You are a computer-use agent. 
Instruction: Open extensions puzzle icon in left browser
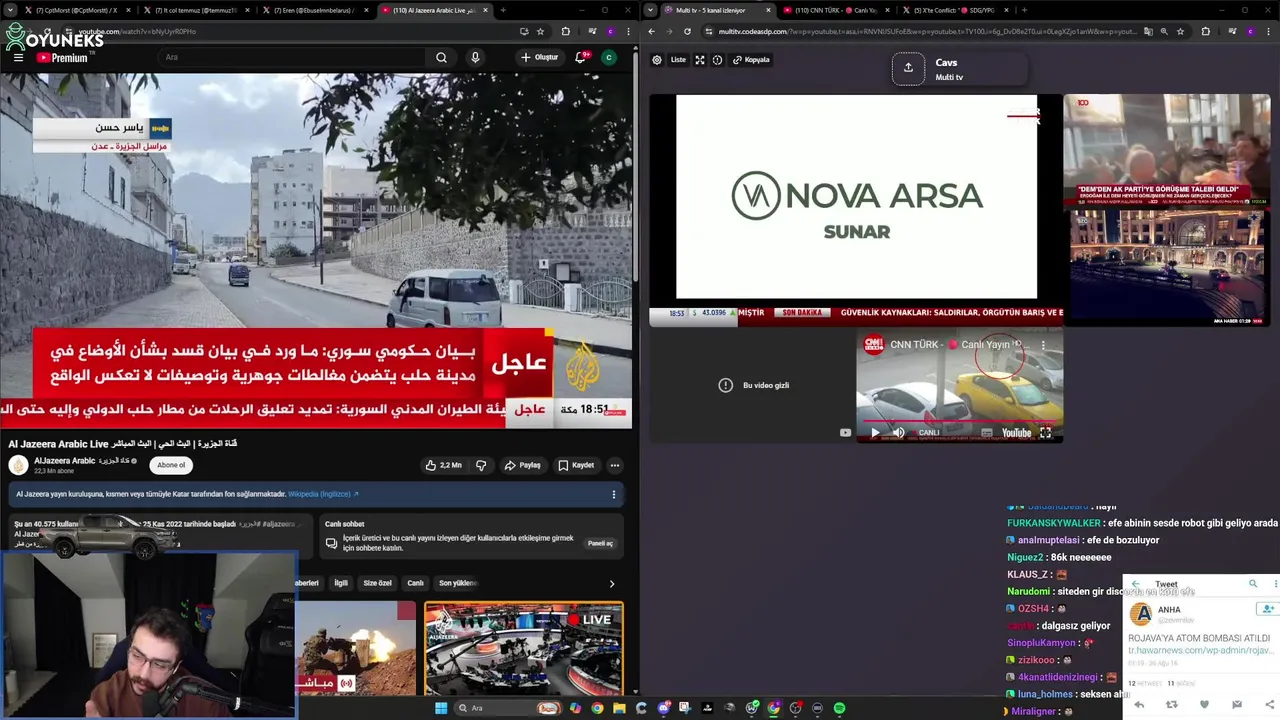565,31
